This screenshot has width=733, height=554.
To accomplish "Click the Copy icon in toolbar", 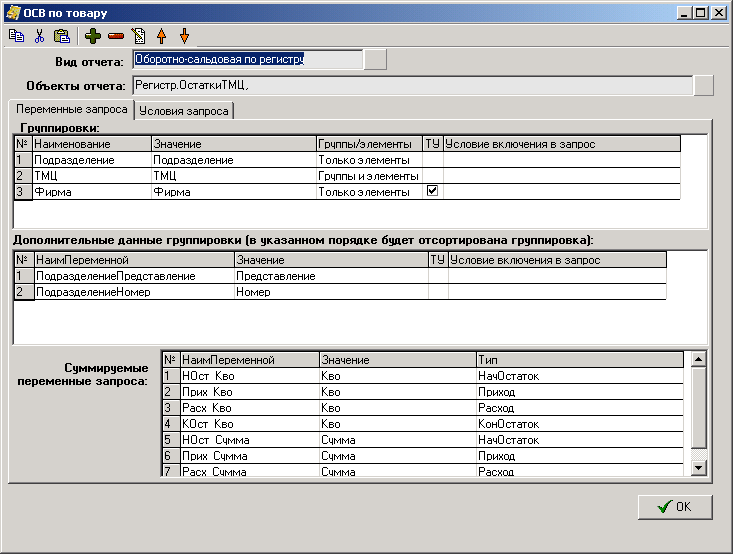I will (17, 36).
